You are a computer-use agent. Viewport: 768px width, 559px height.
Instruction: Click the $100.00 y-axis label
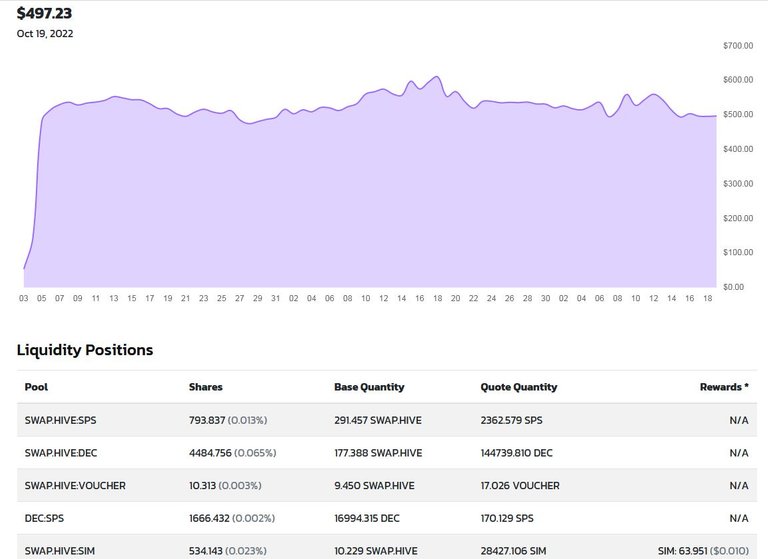[738, 252]
